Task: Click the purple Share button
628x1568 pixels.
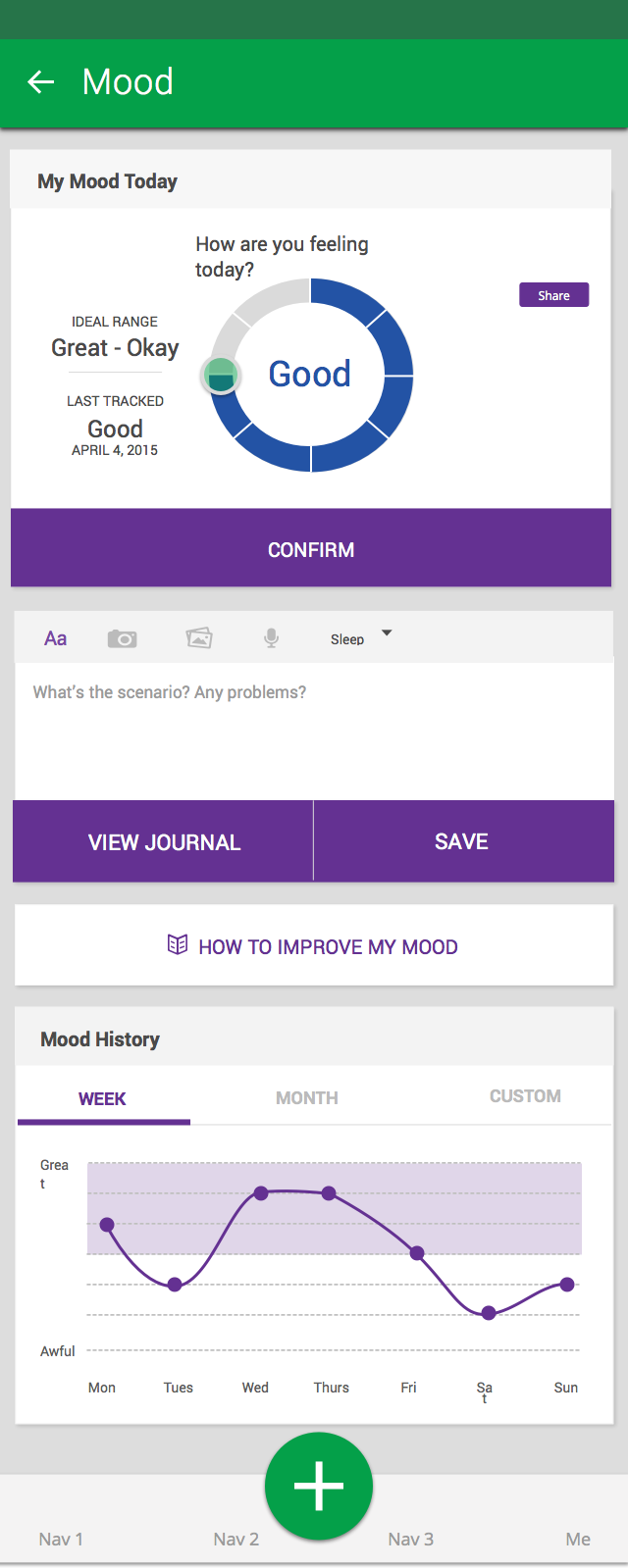Action: (x=553, y=295)
